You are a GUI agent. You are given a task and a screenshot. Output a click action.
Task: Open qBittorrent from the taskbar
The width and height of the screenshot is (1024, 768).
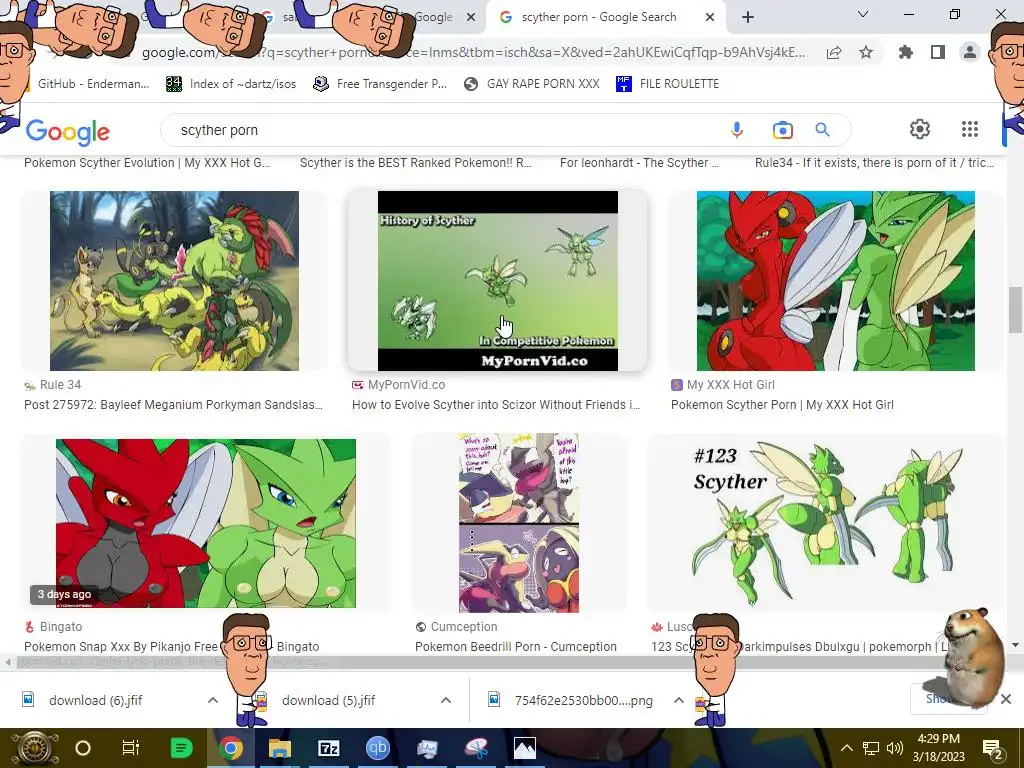coord(377,748)
